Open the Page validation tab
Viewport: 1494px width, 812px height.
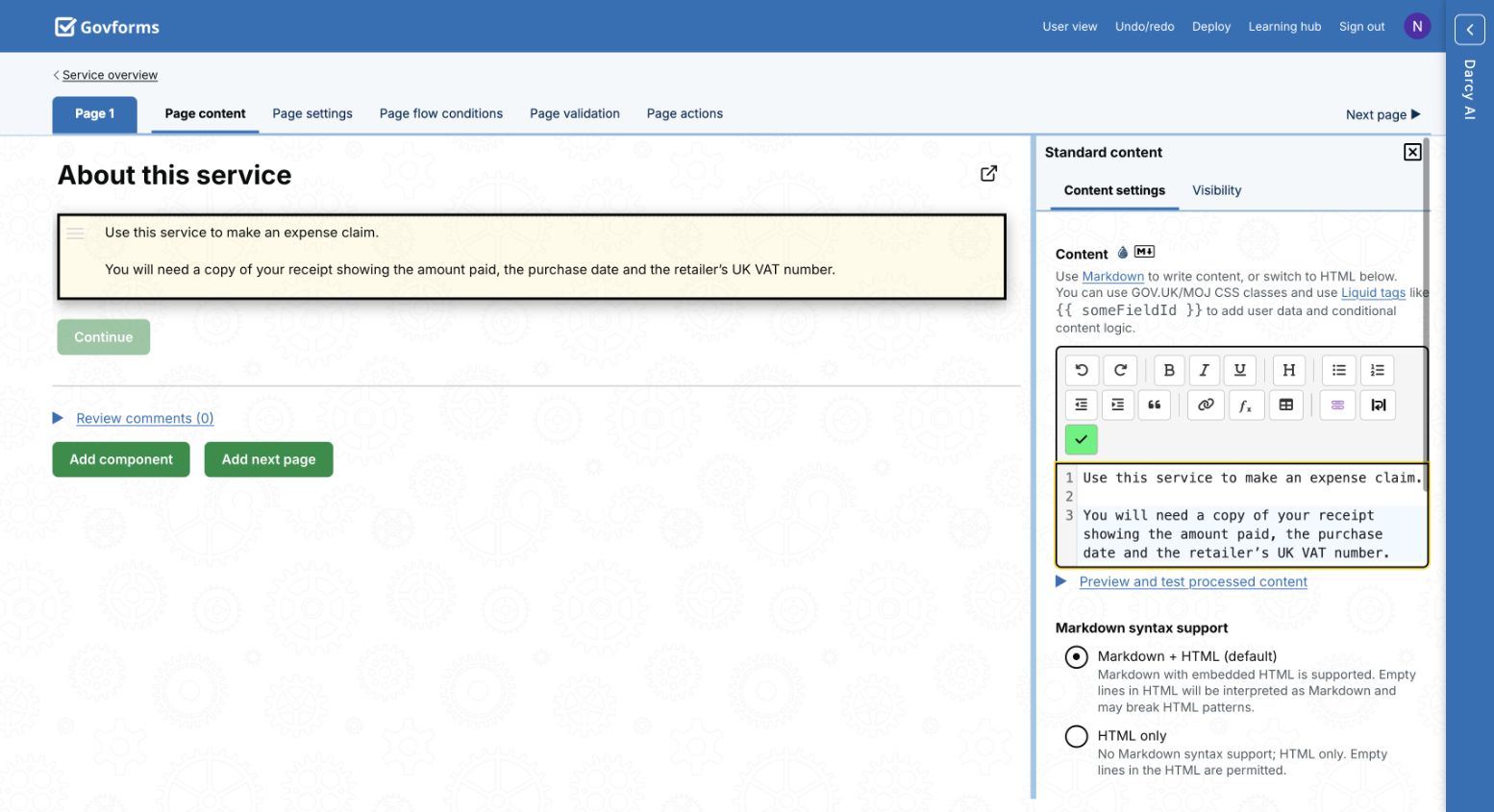pyautogui.click(x=575, y=113)
